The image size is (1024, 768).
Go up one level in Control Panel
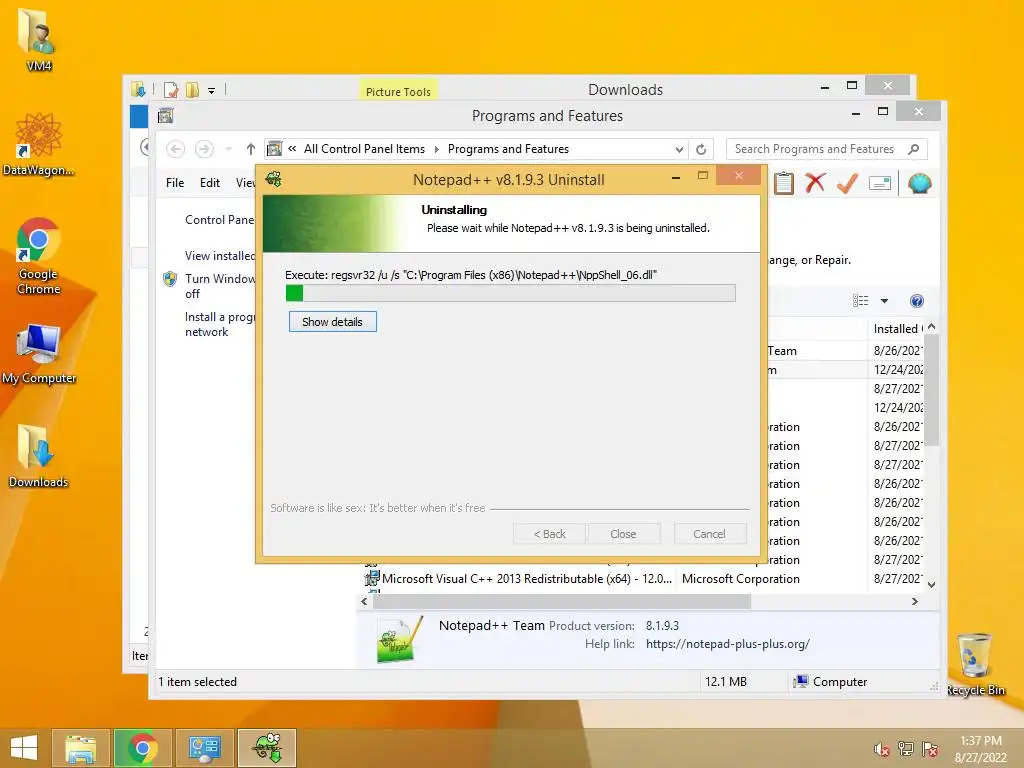pos(251,149)
